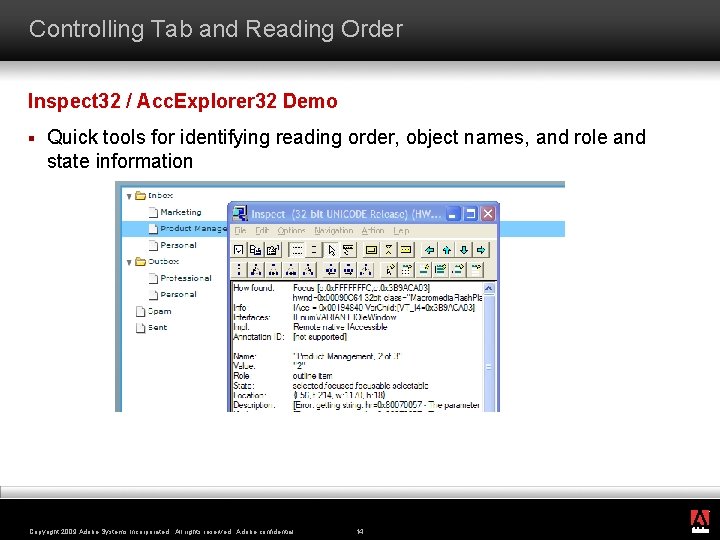Click the yellow highlight rectangle toolbar icon
The image size is (720, 540).
coord(371,250)
